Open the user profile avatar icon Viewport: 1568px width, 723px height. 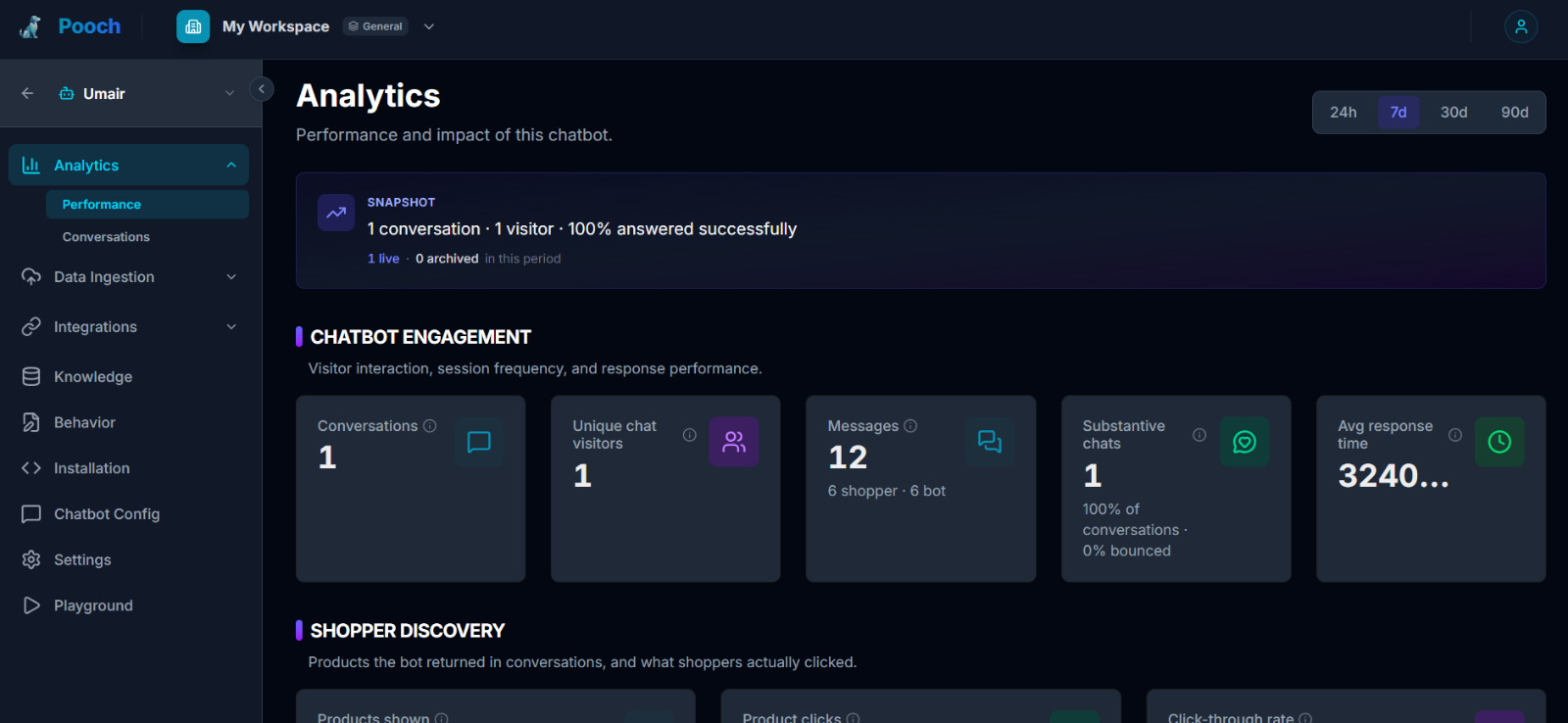(1521, 26)
